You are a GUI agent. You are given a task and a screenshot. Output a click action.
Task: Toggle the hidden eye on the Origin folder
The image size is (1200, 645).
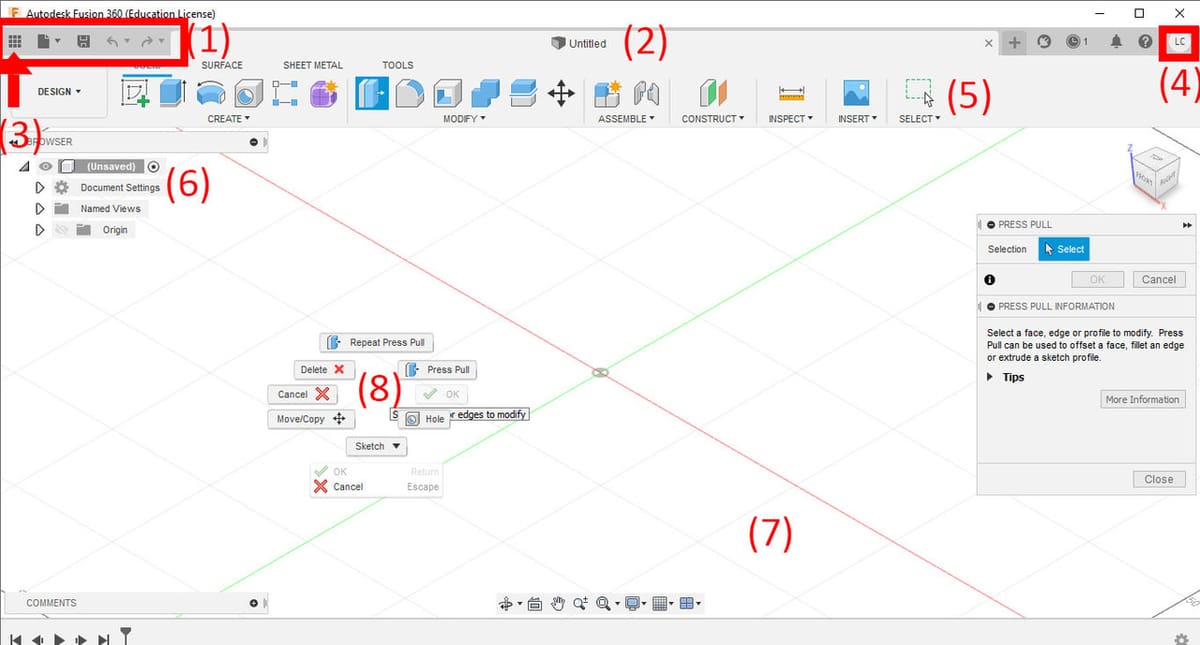[x=62, y=230]
